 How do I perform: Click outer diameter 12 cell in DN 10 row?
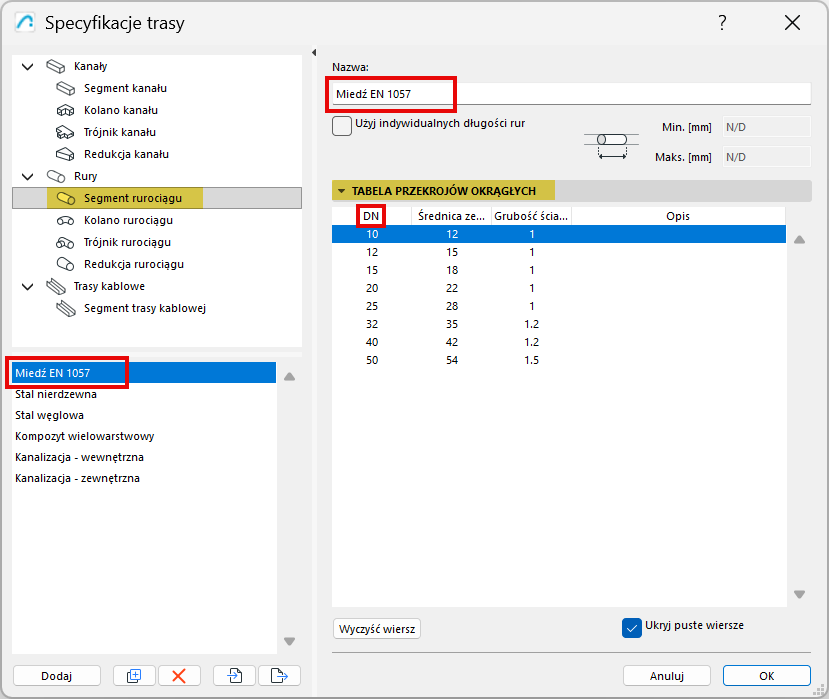[x=452, y=234]
